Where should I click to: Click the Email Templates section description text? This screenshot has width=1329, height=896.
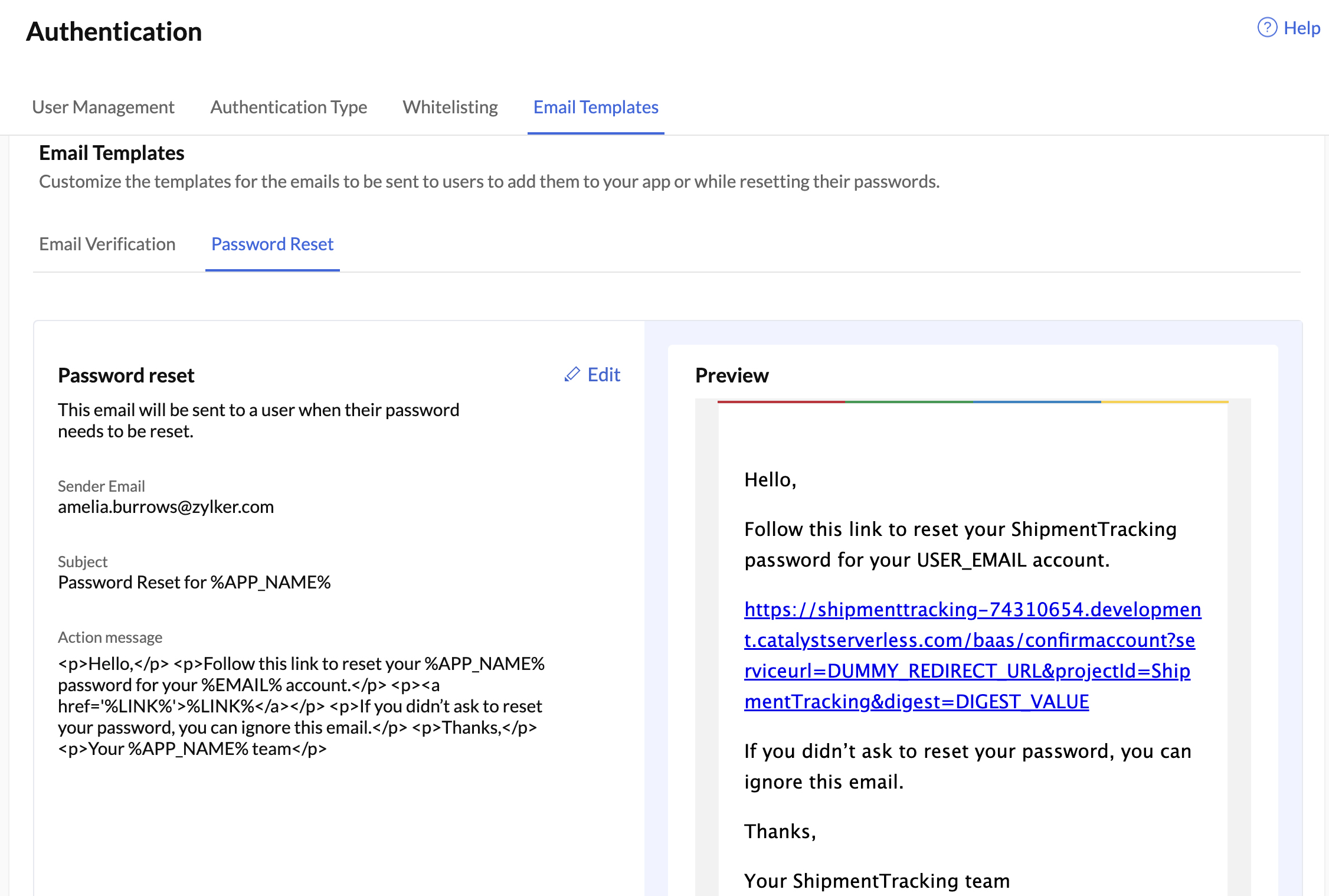[x=489, y=181]
